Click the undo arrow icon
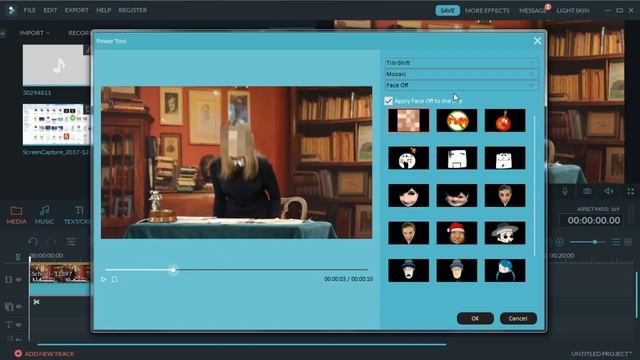Viewport: 640px width, 360px height. point(33,241)
